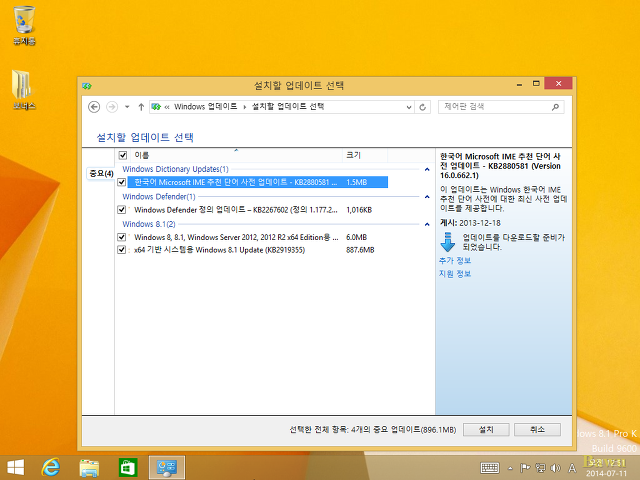Collapse the Windows Dictionary Updates group
Viewport: 640px width, 480px height.
pos(427,169)
